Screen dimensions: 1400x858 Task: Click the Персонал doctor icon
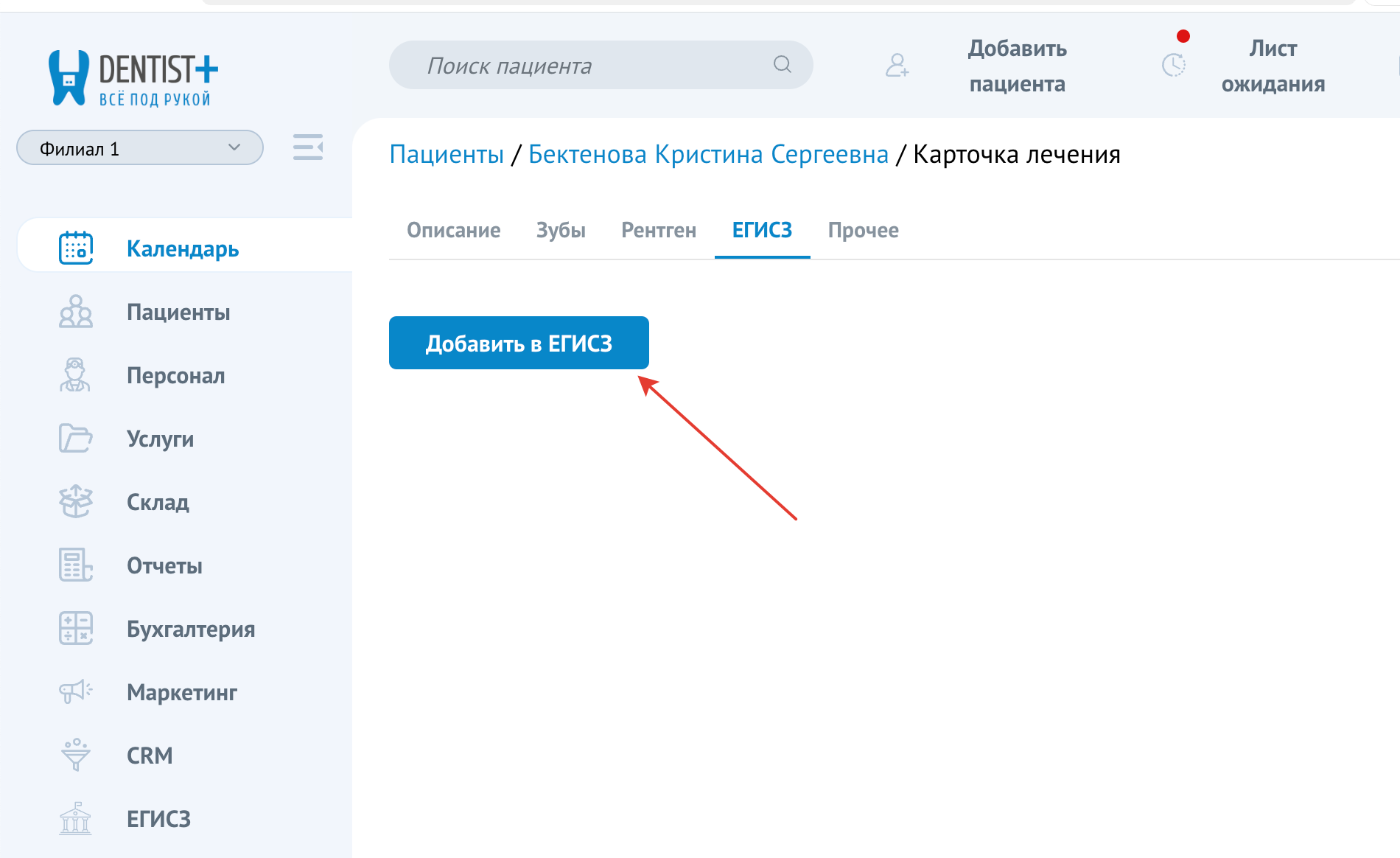(76, 375)
